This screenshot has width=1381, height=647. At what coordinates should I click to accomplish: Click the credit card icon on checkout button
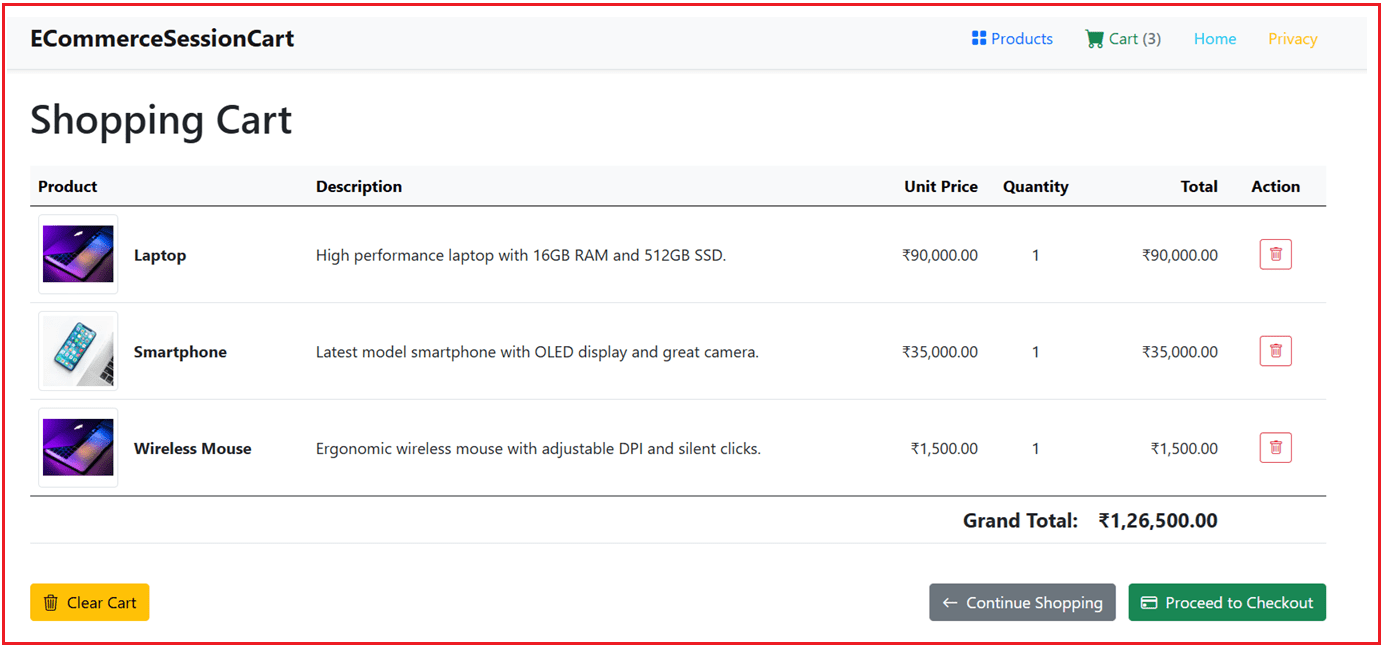coord(1149,603)
